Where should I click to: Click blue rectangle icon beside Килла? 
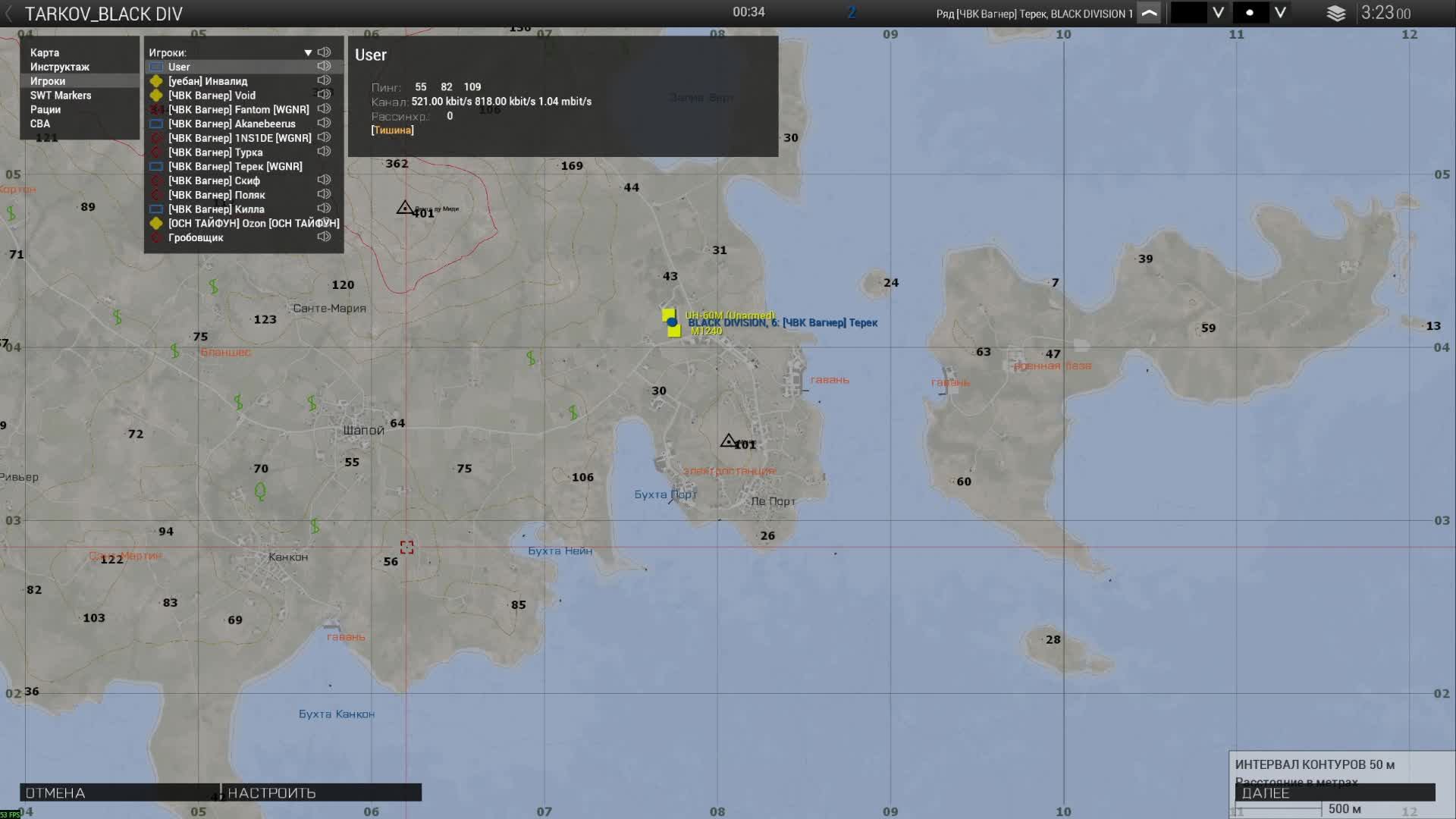156,209
